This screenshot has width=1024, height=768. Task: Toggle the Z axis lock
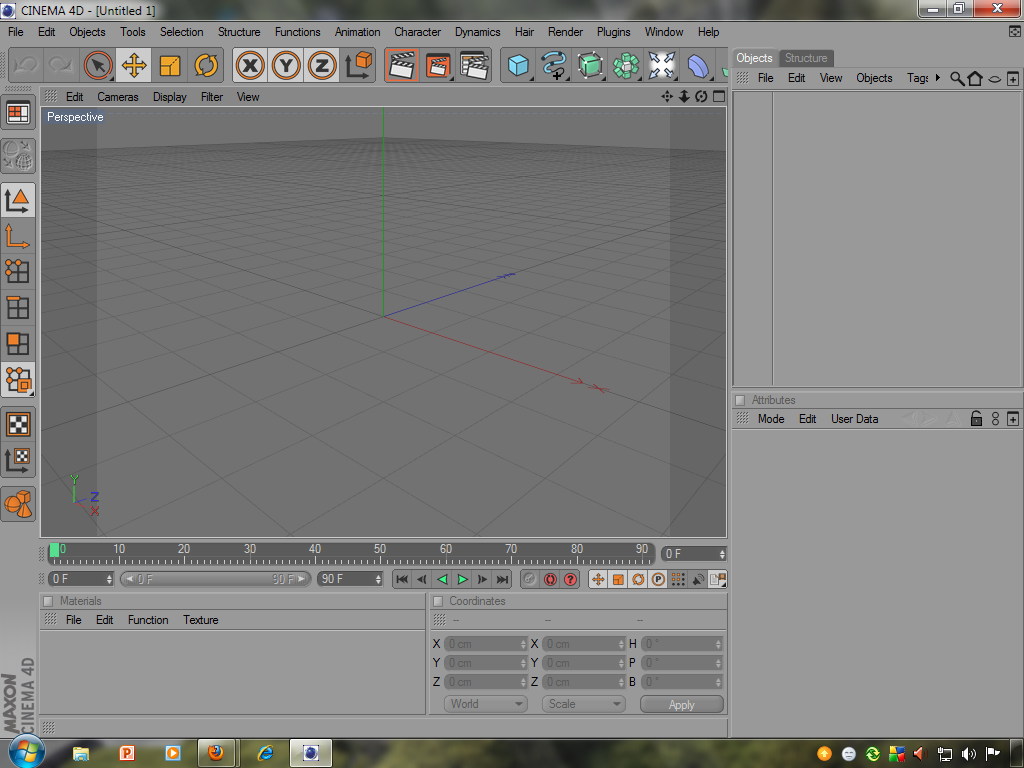click(x=321, y=66)
